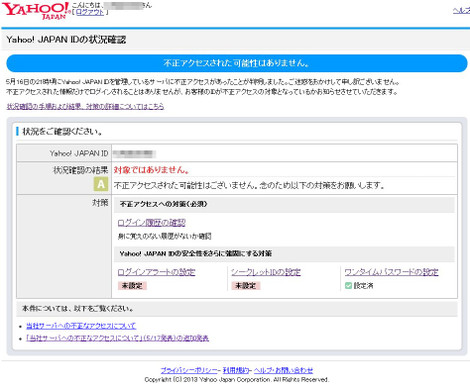Open the ログインアラートの設定 link
The width and height of the screenshot is (470, 388).
point(156,272)
